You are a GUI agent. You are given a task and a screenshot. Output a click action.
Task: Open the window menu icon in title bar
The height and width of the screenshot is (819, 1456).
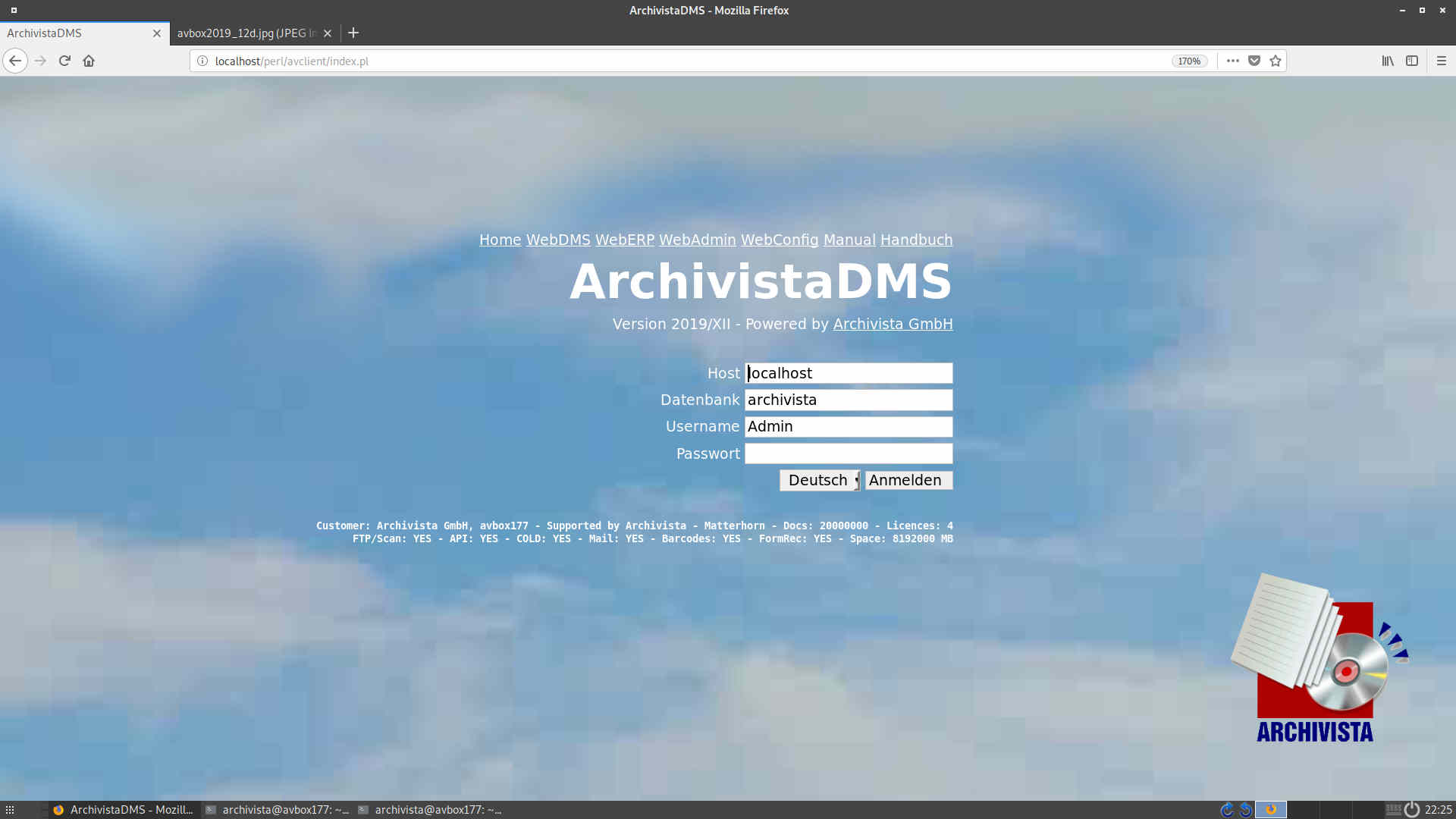tap(14, 10)
